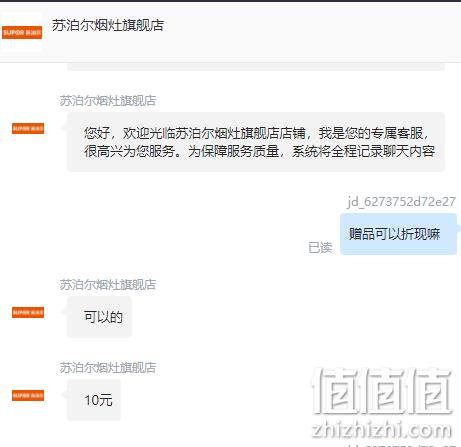The height and width of the screenshot is (447, 461).
Task: Select the 您好 welcome greeting message bubble
Action: tap(256, 142)
